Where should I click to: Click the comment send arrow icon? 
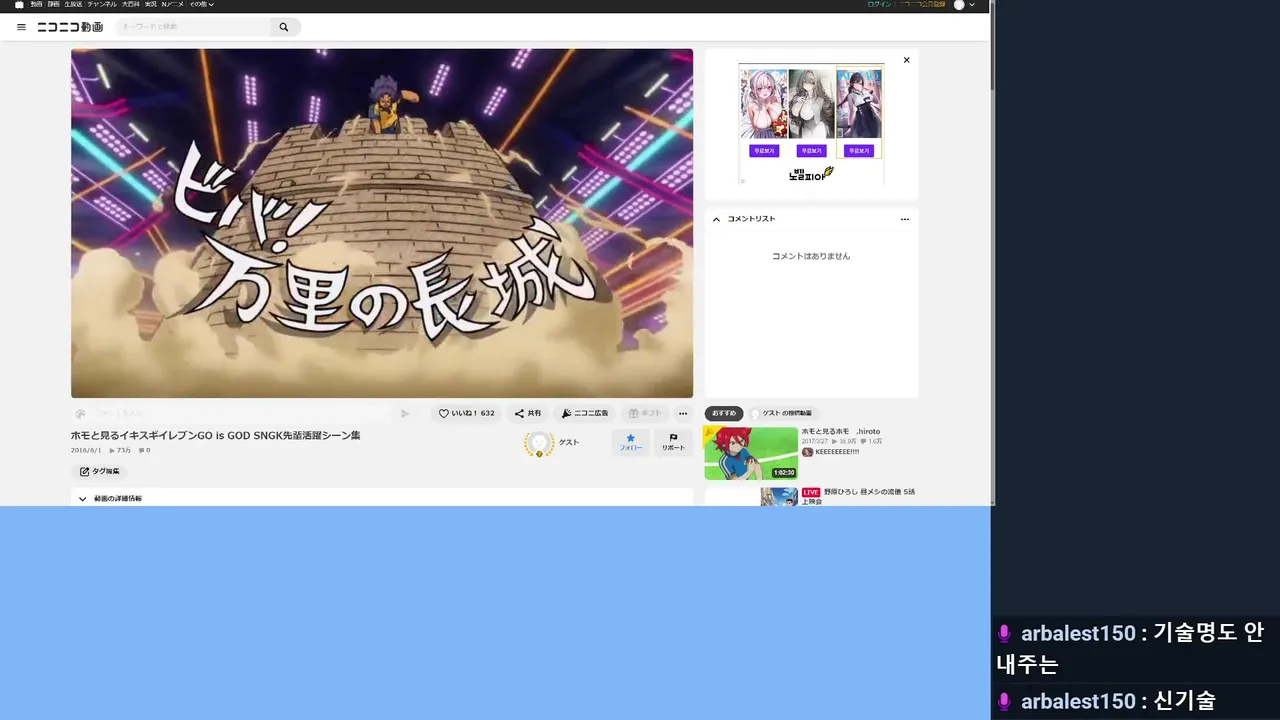click(x=405, y=413)
